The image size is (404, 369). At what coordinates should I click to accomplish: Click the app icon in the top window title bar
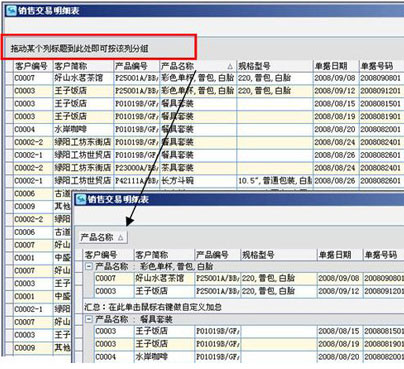point(11,11)
